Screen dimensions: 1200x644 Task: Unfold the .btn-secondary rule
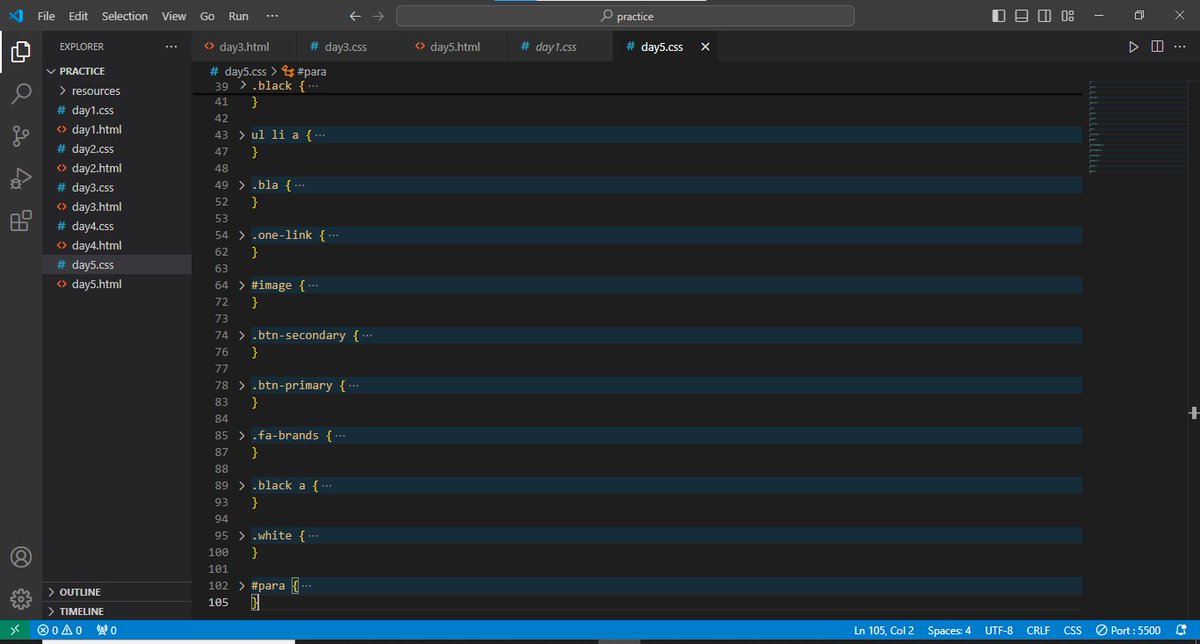tap(242, 335)
